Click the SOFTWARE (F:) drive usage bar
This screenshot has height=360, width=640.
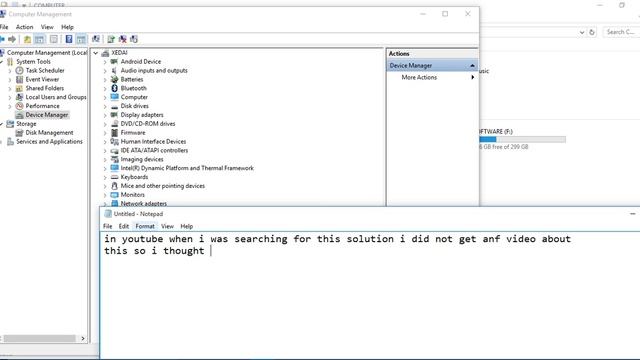click(x=522, y=140)
